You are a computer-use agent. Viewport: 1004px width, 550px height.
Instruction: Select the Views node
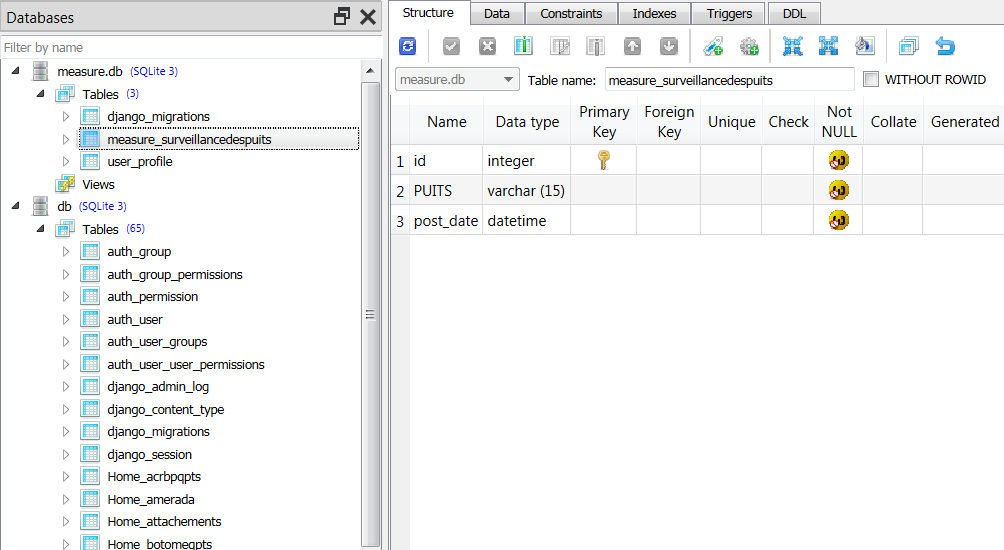(98, 184)
